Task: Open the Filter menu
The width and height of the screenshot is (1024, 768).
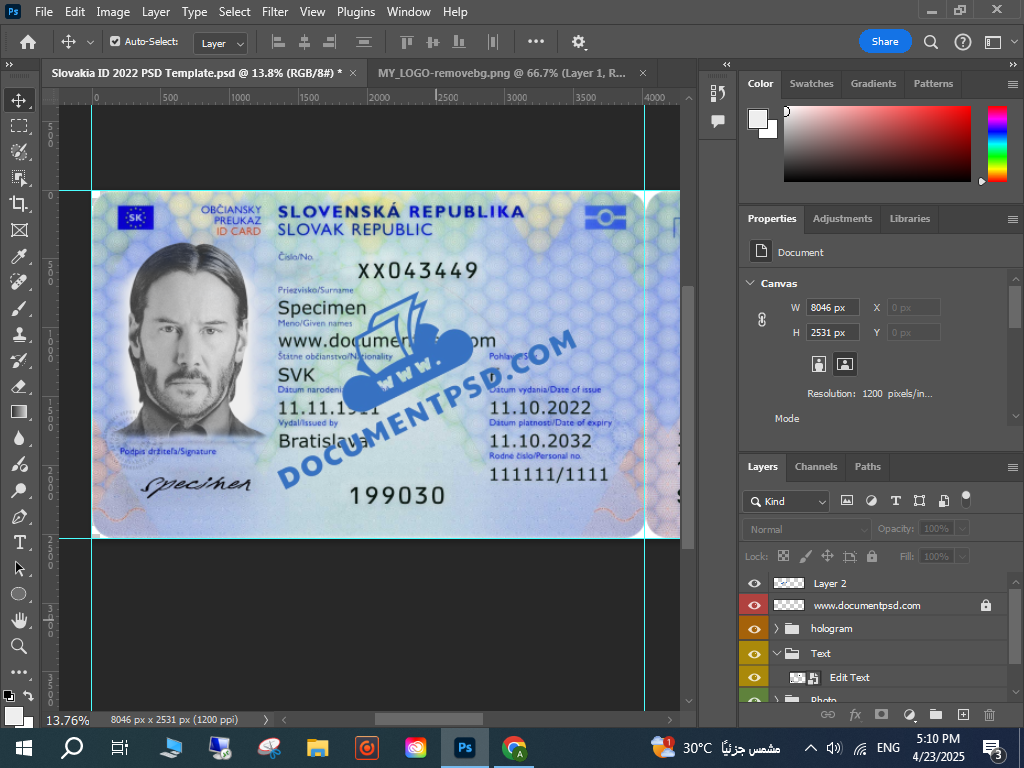Action: point(275,12)
